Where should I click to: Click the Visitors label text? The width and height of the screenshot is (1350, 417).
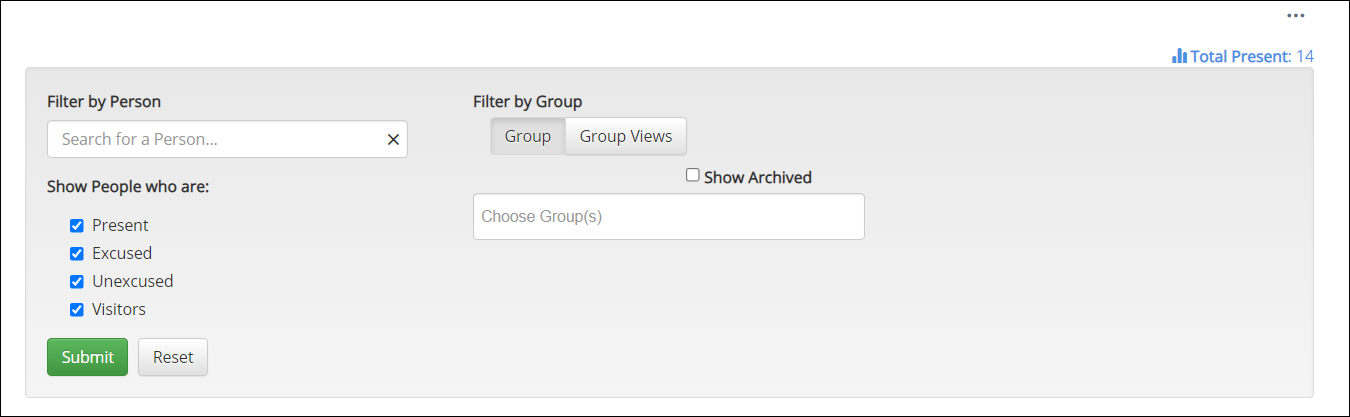(x=119, y=310)
